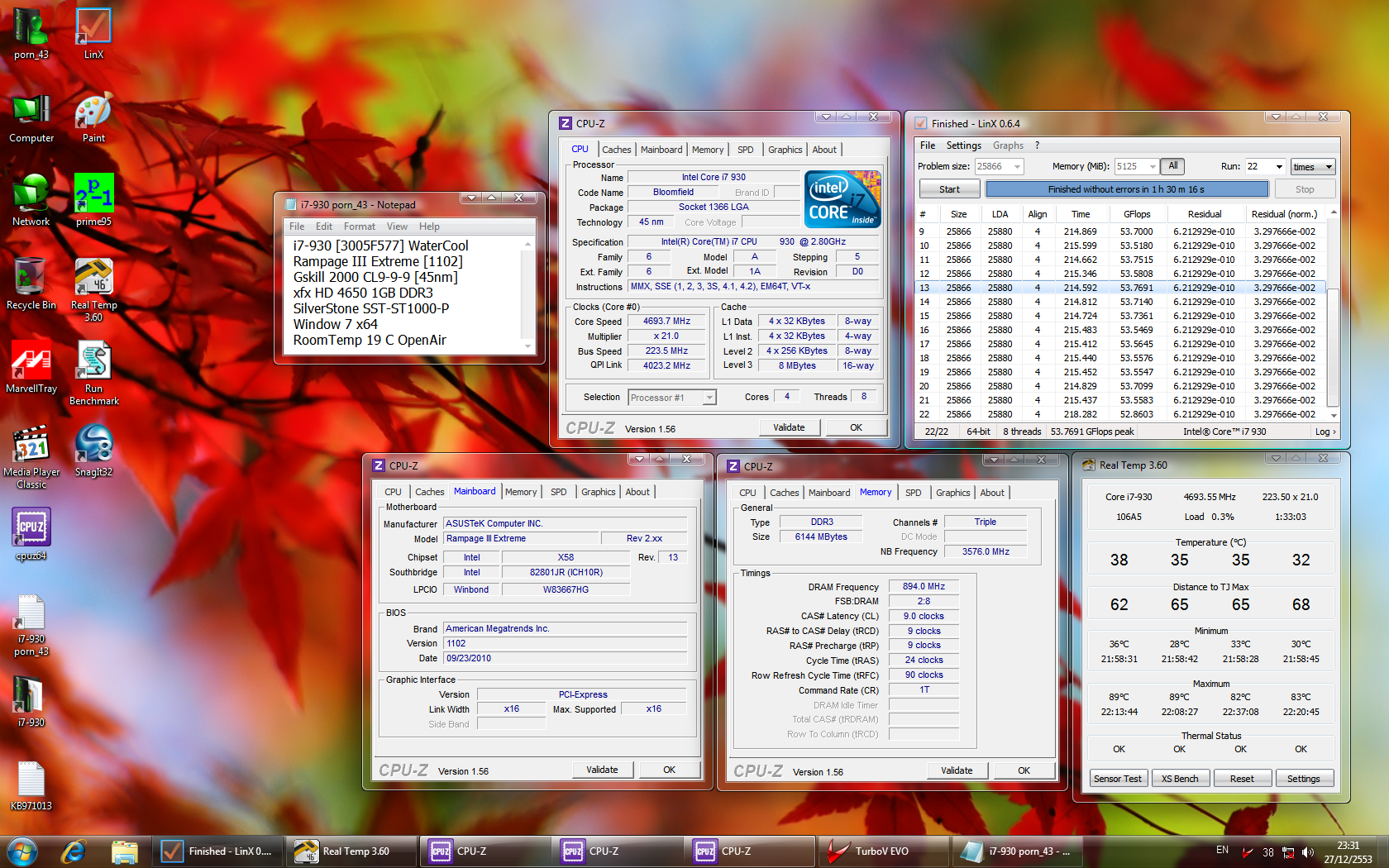Click the TurboV EVO taskbar button
Viewport: 1389px width, 868px height.
click(x=883, y=851)
